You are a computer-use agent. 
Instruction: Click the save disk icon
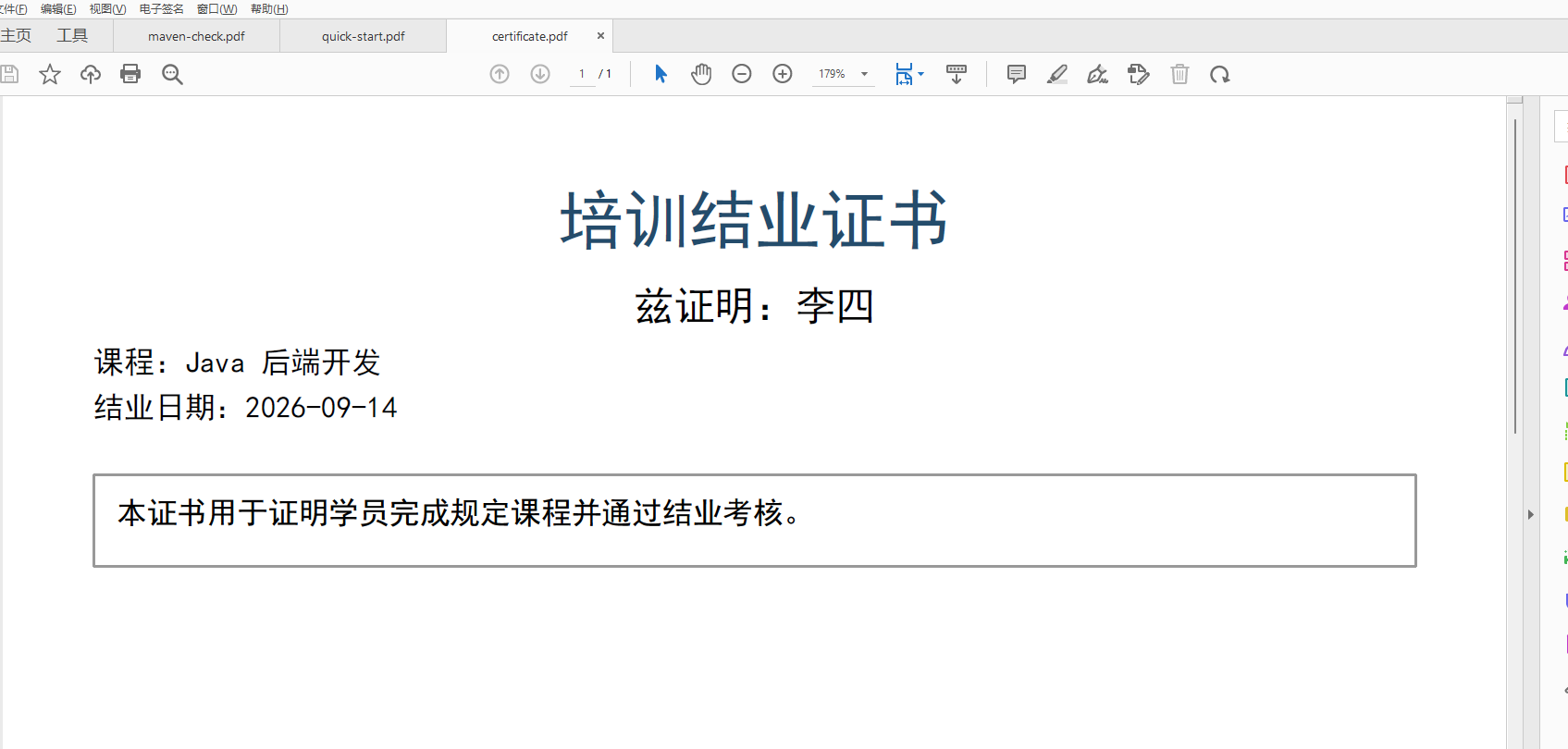9,74
